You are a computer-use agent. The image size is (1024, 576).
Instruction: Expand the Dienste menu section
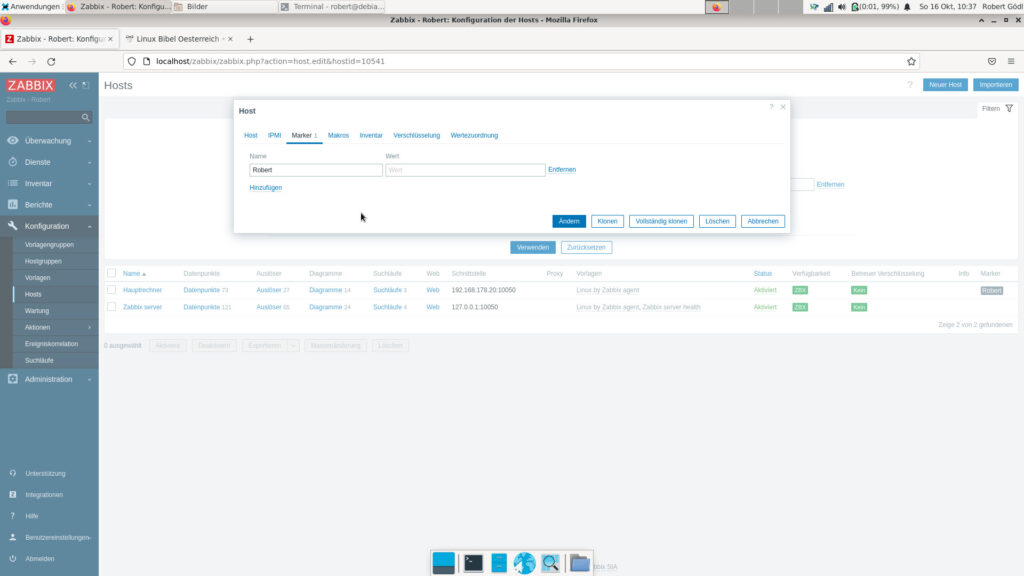[x=89, y=163]
